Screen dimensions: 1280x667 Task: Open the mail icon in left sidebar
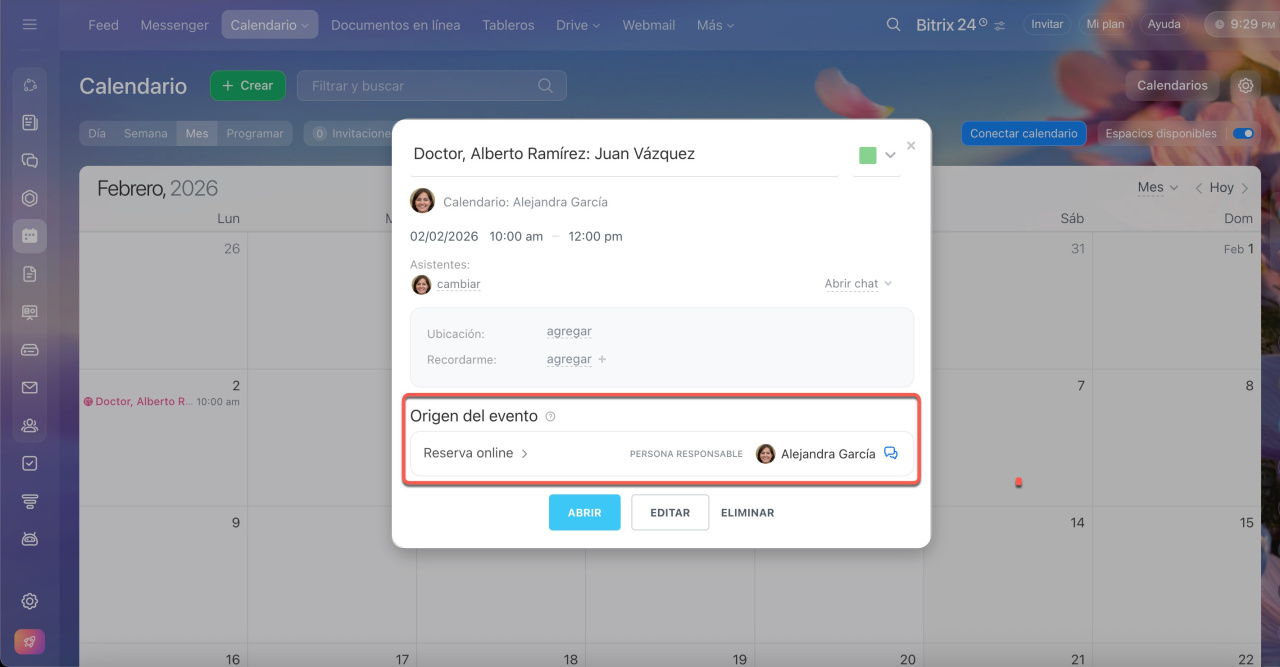pos(30,388)
